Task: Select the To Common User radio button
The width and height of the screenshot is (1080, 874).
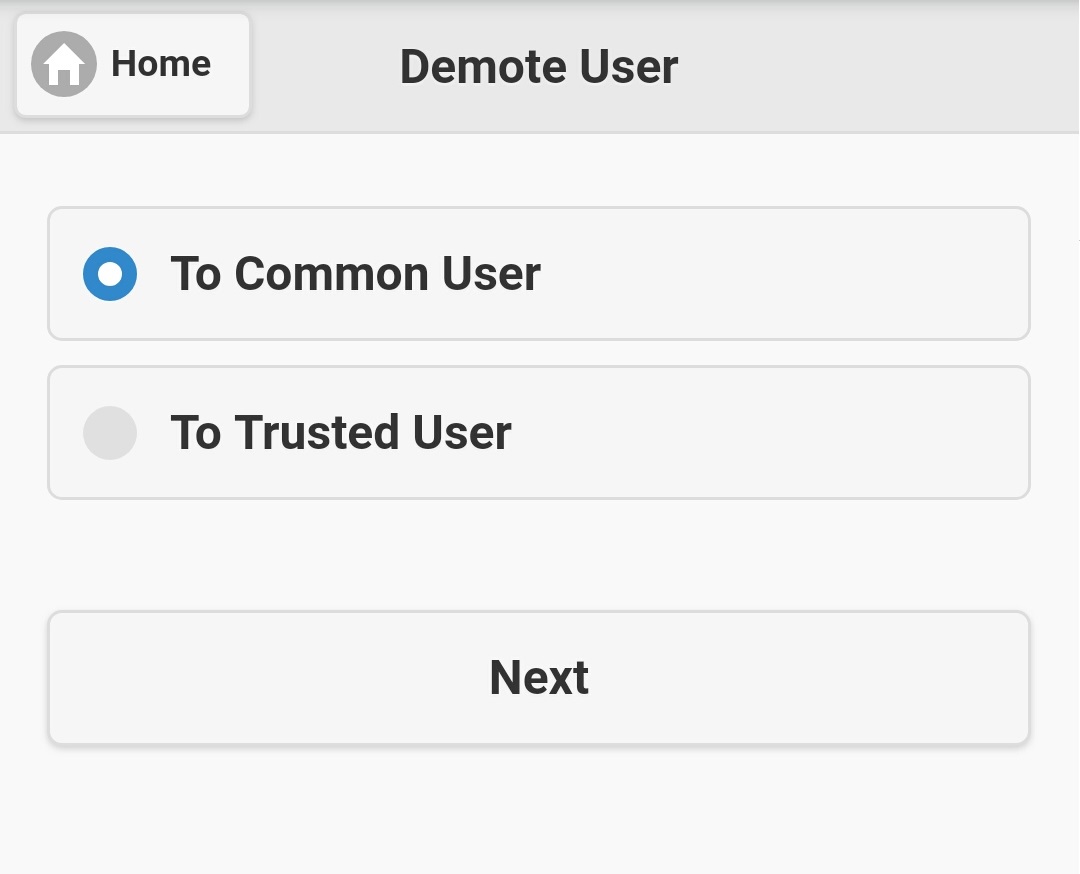Action: (110, 274)
